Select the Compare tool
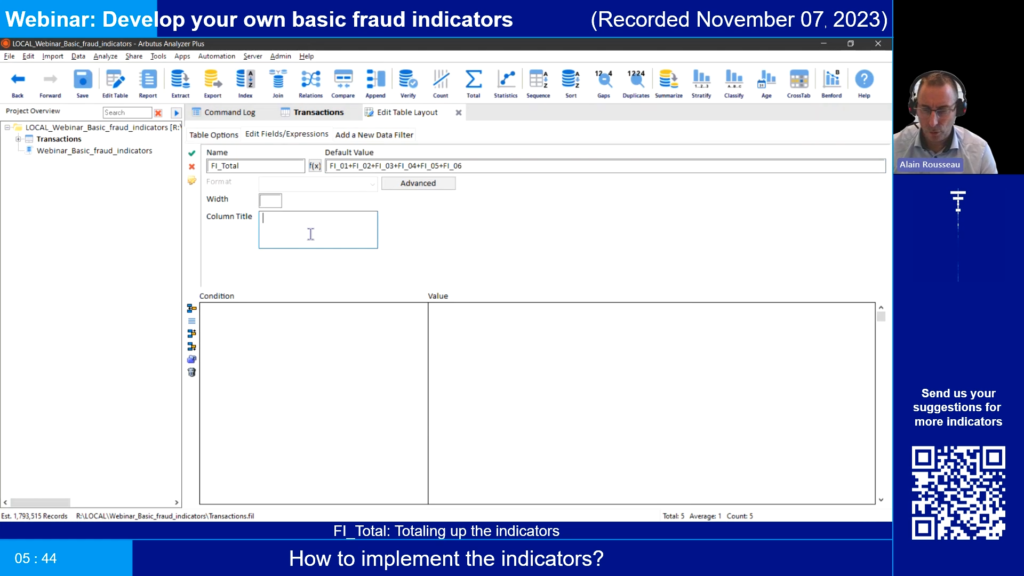 click(343, 84)
